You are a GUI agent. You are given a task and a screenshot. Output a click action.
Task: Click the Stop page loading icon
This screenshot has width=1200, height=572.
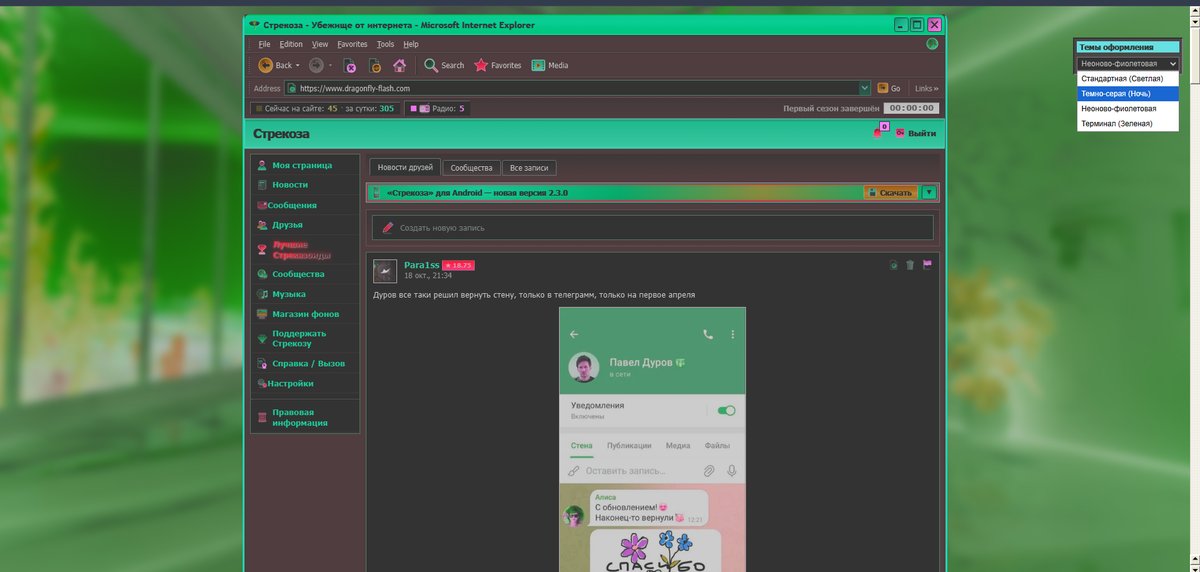pyautogui.click(x=350, y=66)
